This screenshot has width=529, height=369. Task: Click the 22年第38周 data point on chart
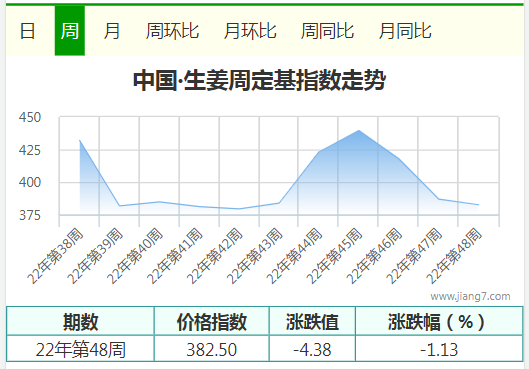click(80, 140)
